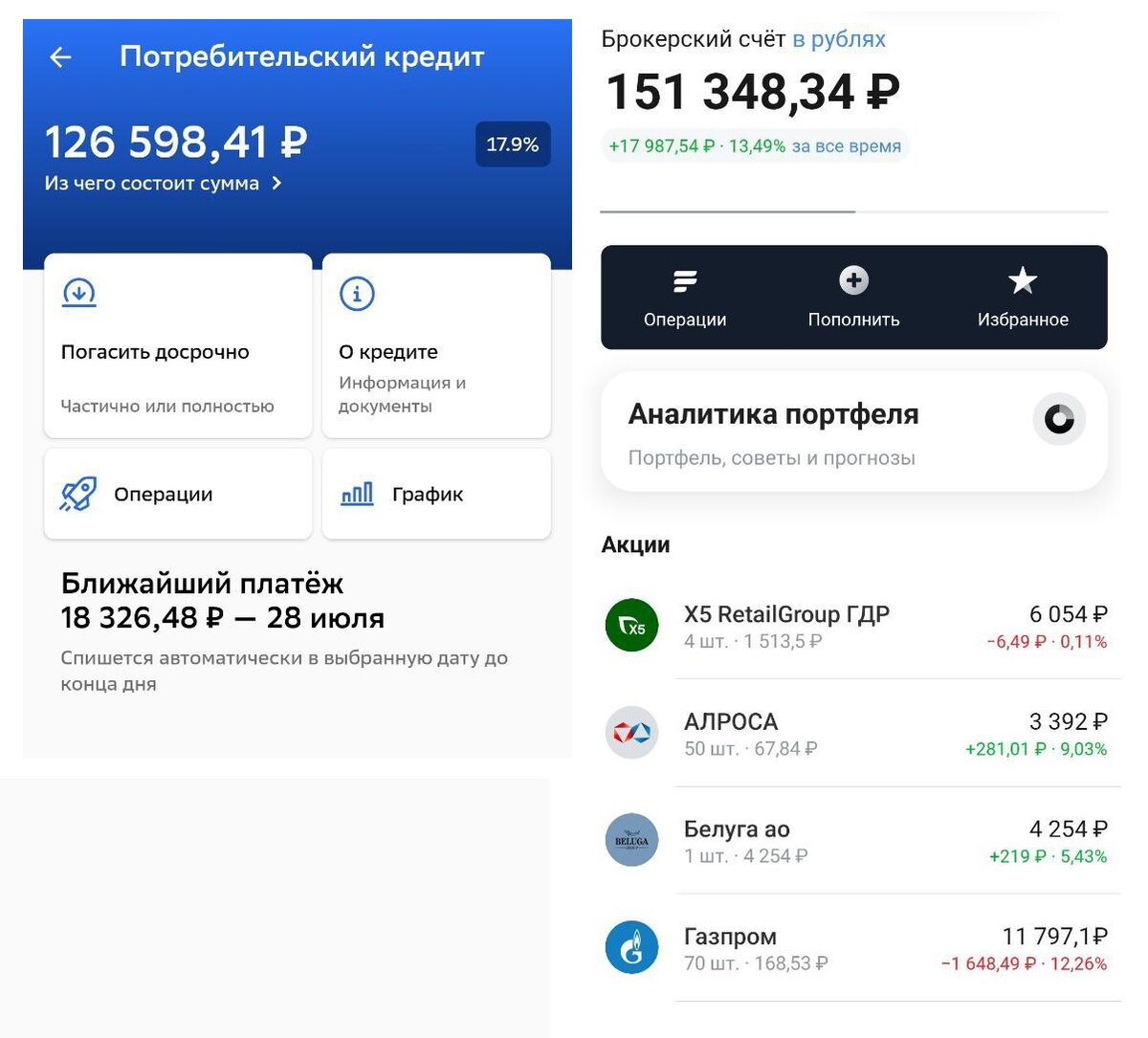Click the 17.9% interest rate badge
1148x1038 pixels.
(x=513, y=144)
